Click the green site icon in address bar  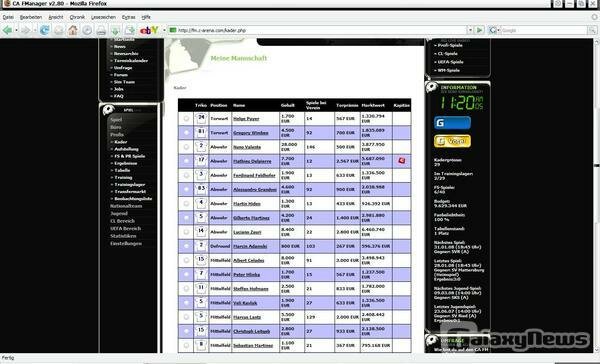click(173, 30)
